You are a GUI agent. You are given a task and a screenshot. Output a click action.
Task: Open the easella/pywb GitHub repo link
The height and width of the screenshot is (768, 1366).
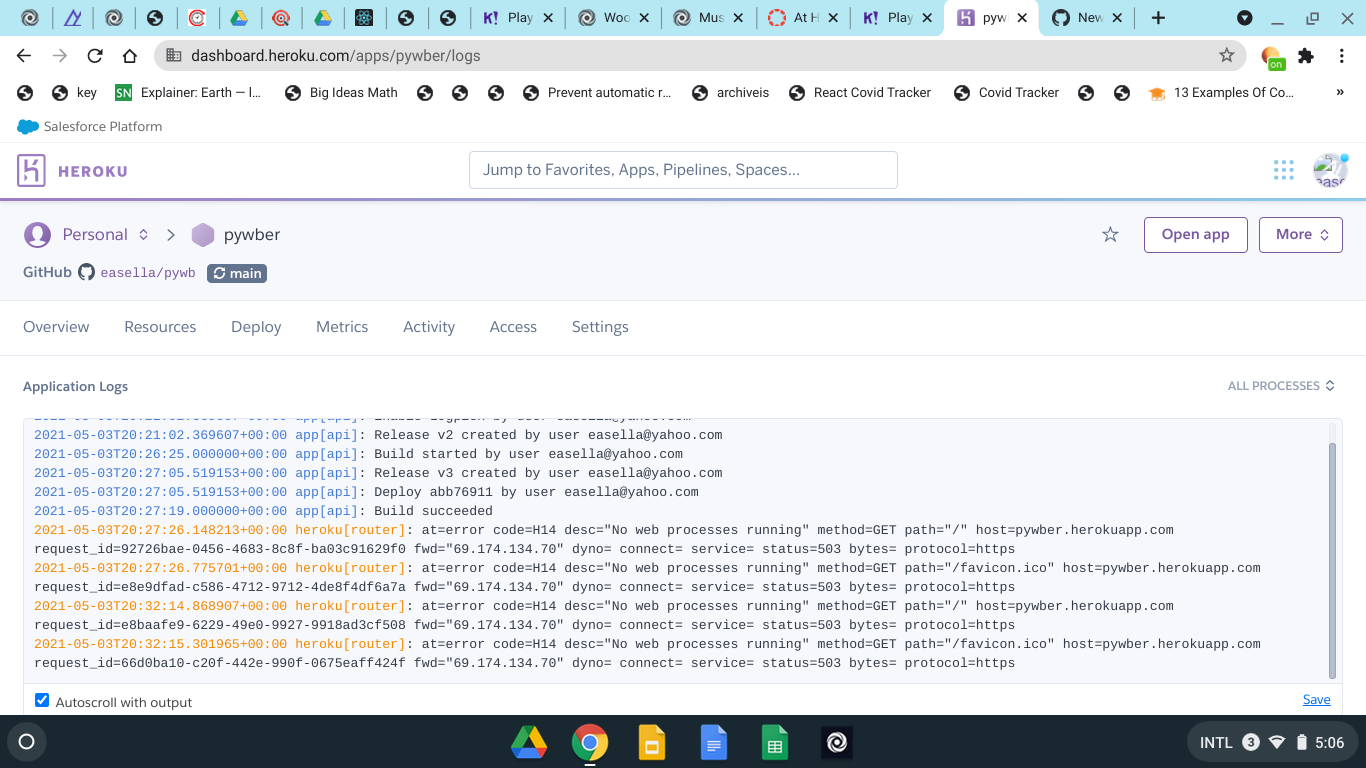click(x=148, y=273)
